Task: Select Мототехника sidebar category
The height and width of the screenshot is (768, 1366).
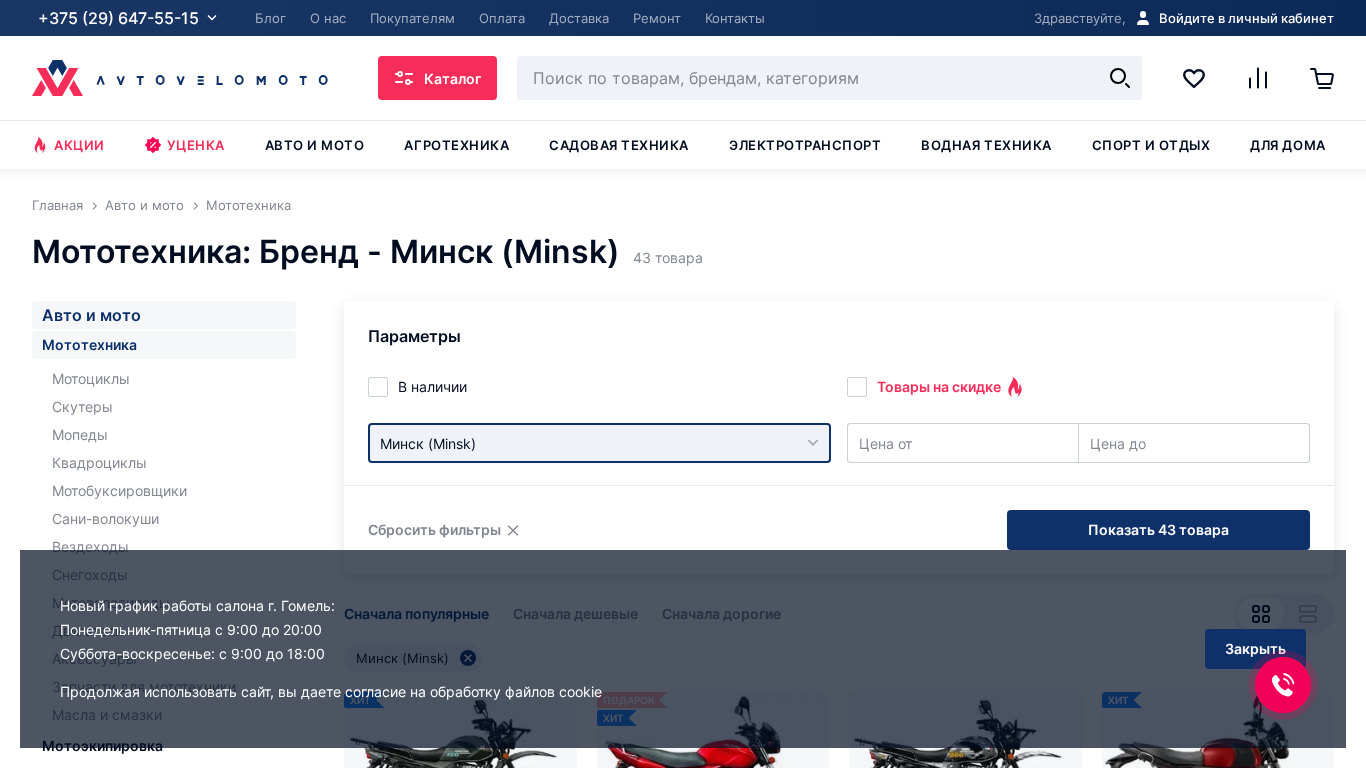Action: (x=164, y=345)
